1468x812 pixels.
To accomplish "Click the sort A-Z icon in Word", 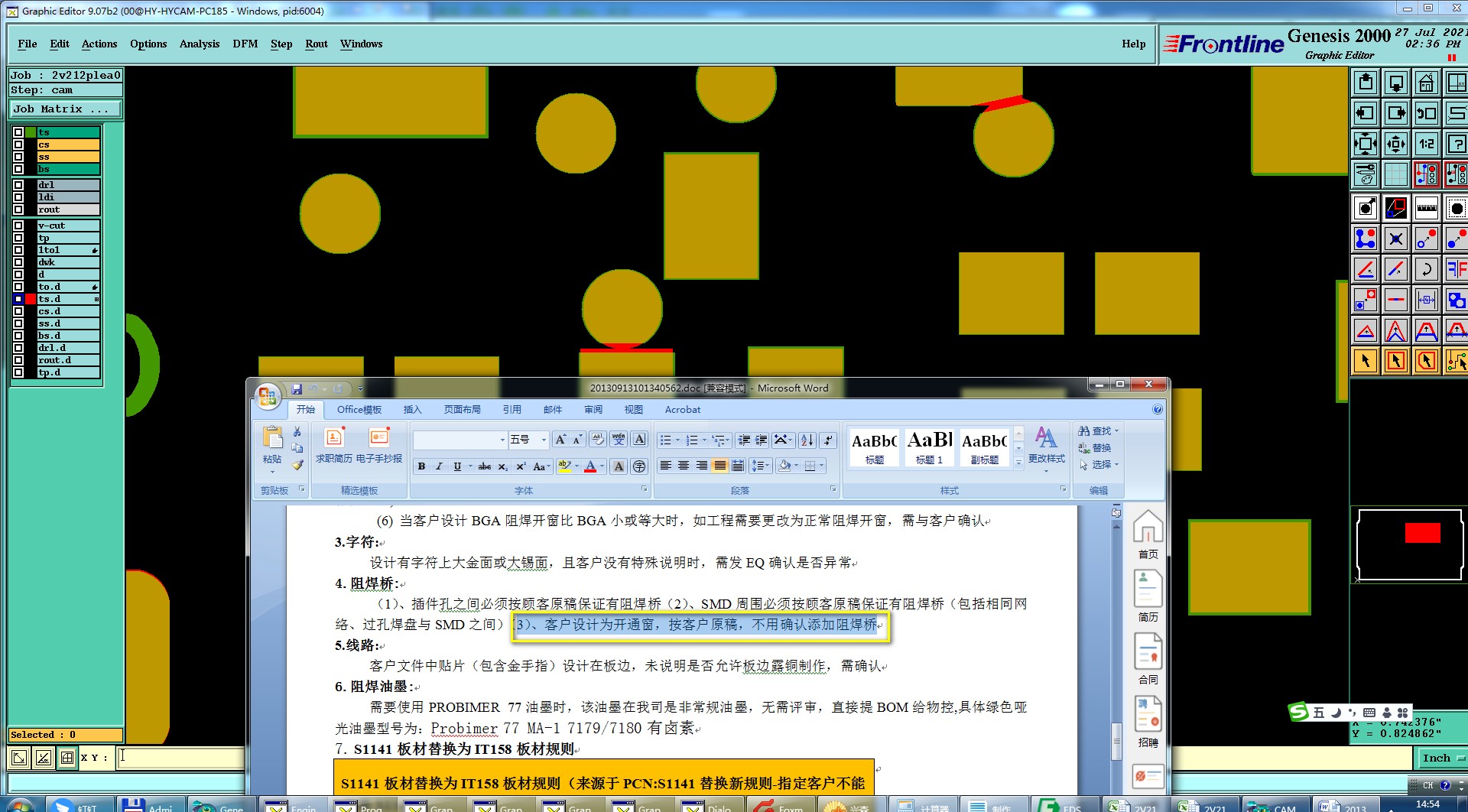I will (x=807, y=440).
